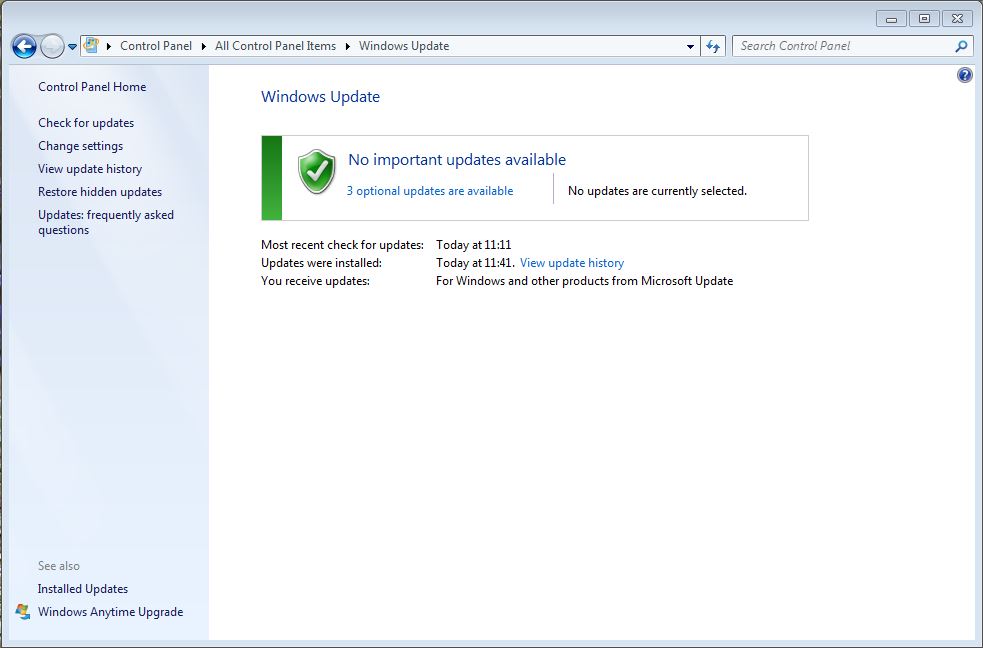This screenshot has height=648, width=983.
Task: Select the Windows Update breadcrumb
Action: click(x=404, y=46)
